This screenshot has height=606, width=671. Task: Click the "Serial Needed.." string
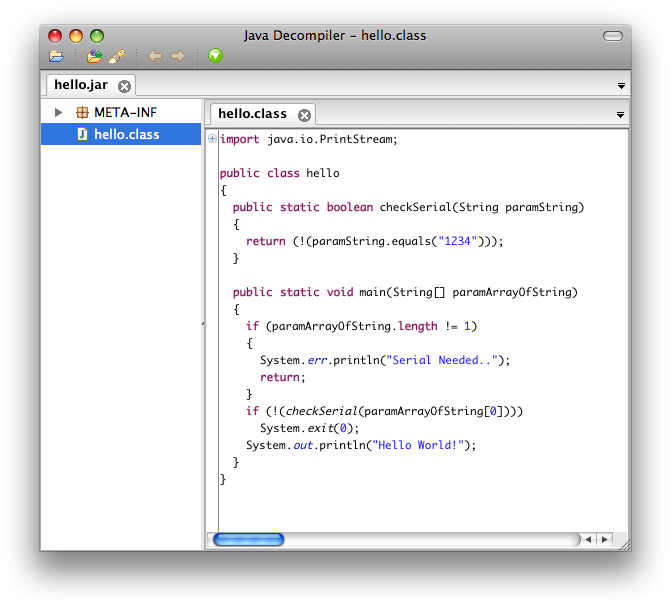click(442, 360)
